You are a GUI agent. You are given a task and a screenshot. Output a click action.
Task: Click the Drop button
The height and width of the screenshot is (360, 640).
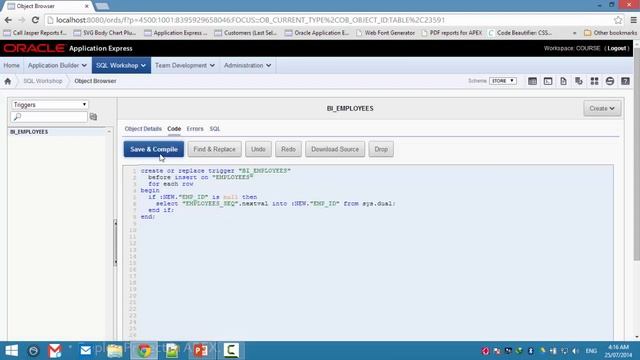[x=381, y=149]
